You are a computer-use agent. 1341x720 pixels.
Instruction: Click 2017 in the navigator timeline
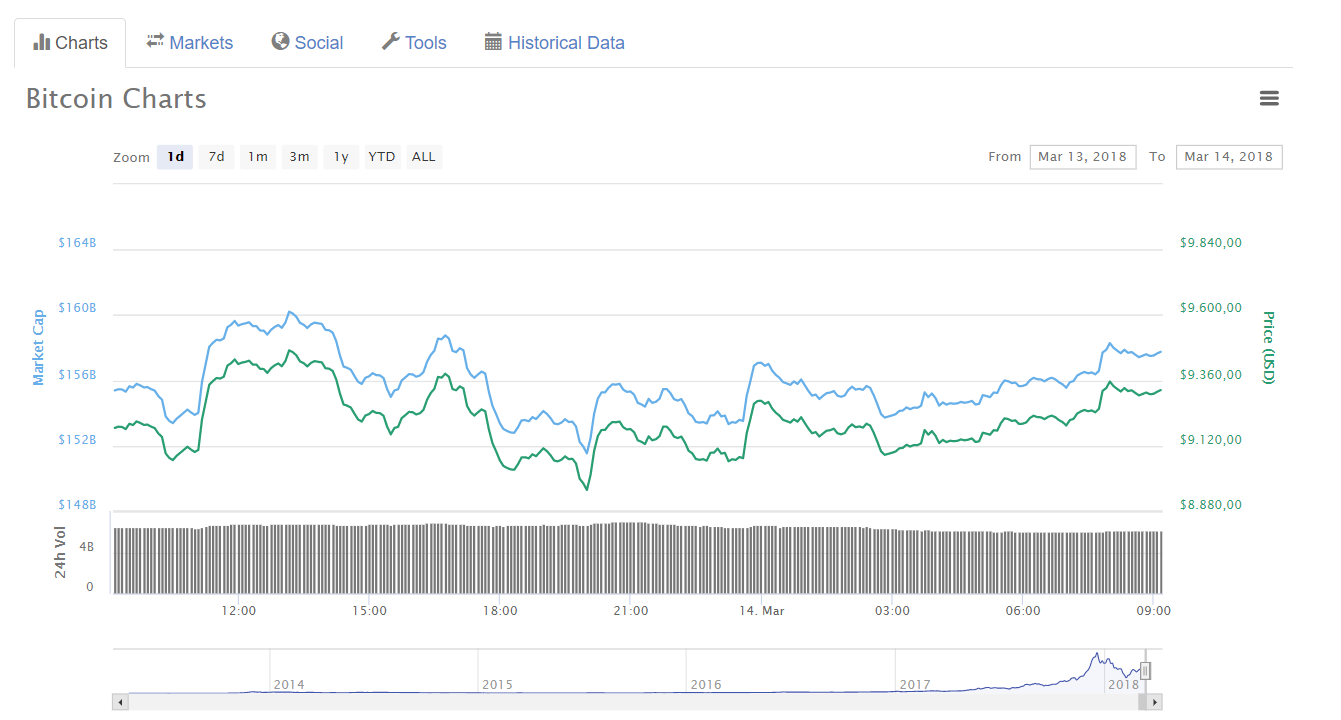click(915, 685)
